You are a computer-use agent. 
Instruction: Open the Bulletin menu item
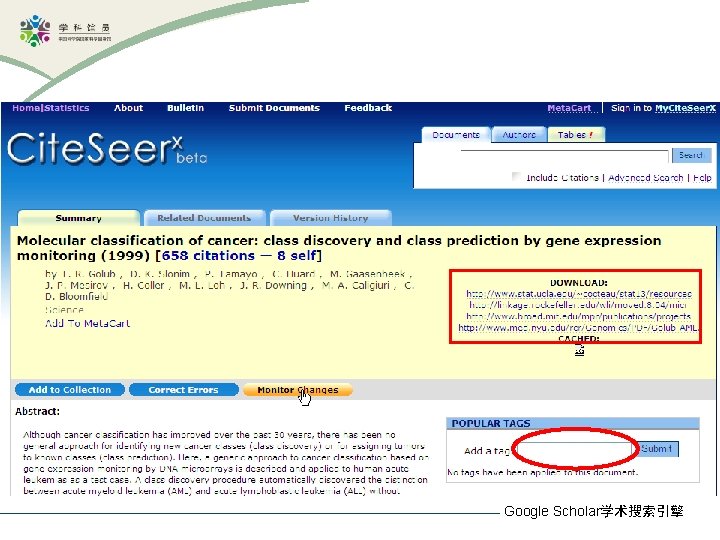pos(186,108)
